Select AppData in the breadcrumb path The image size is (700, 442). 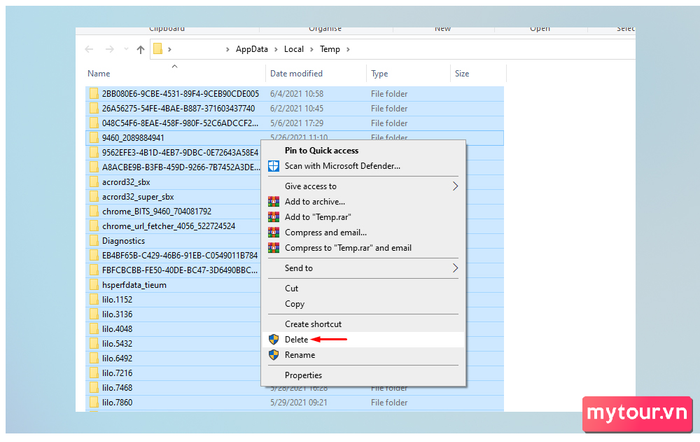tap(252, 49)
